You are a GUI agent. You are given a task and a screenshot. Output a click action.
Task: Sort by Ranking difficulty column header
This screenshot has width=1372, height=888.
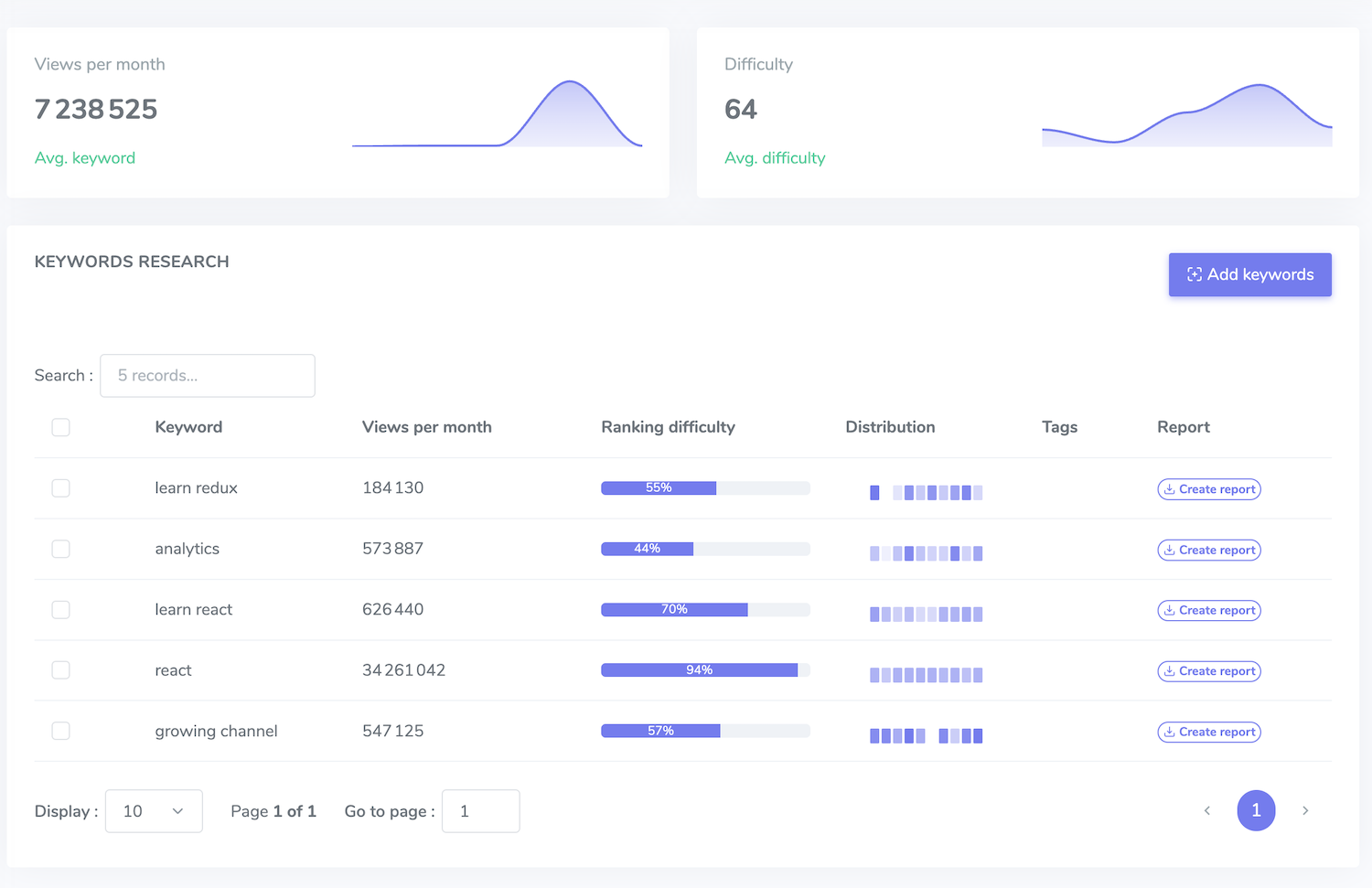click(x=668, y=427)
